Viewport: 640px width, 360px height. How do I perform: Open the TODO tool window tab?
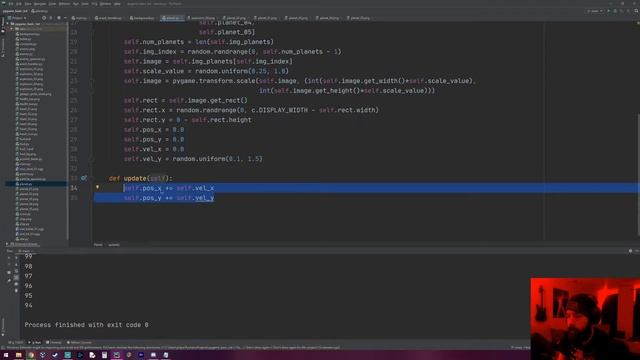point(16,342)
